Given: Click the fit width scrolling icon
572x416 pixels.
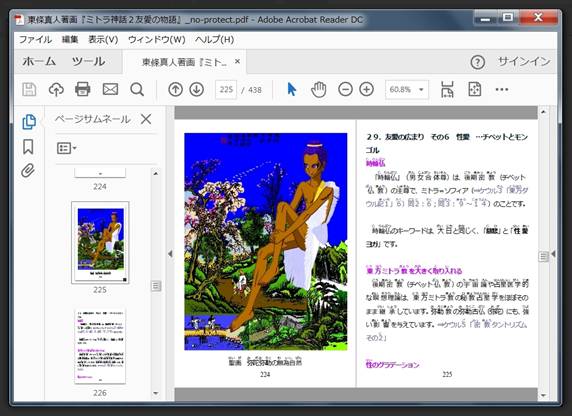Looking at the screenshot, I should tap(447, 89).
